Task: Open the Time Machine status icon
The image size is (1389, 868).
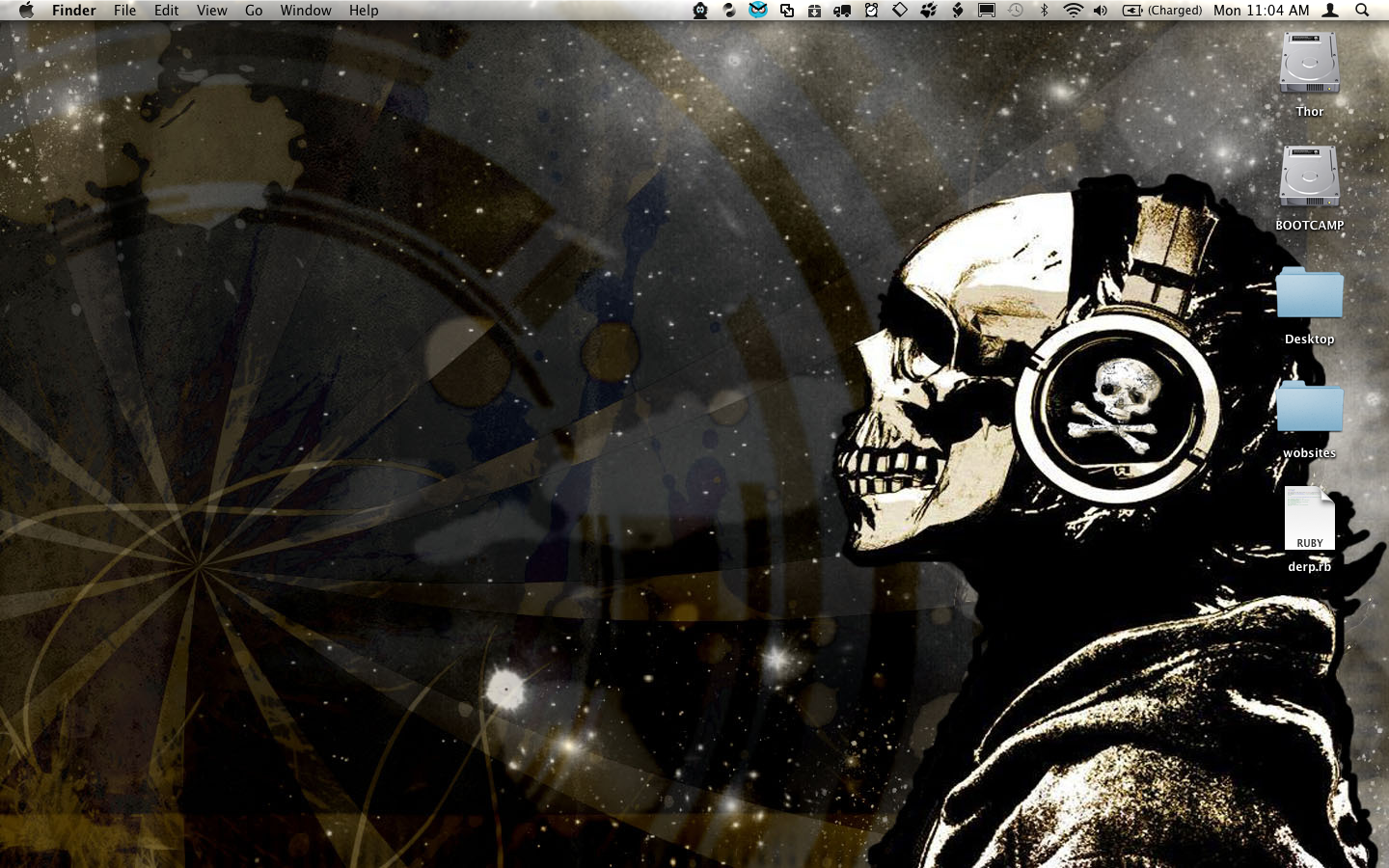Action: 1016,11
